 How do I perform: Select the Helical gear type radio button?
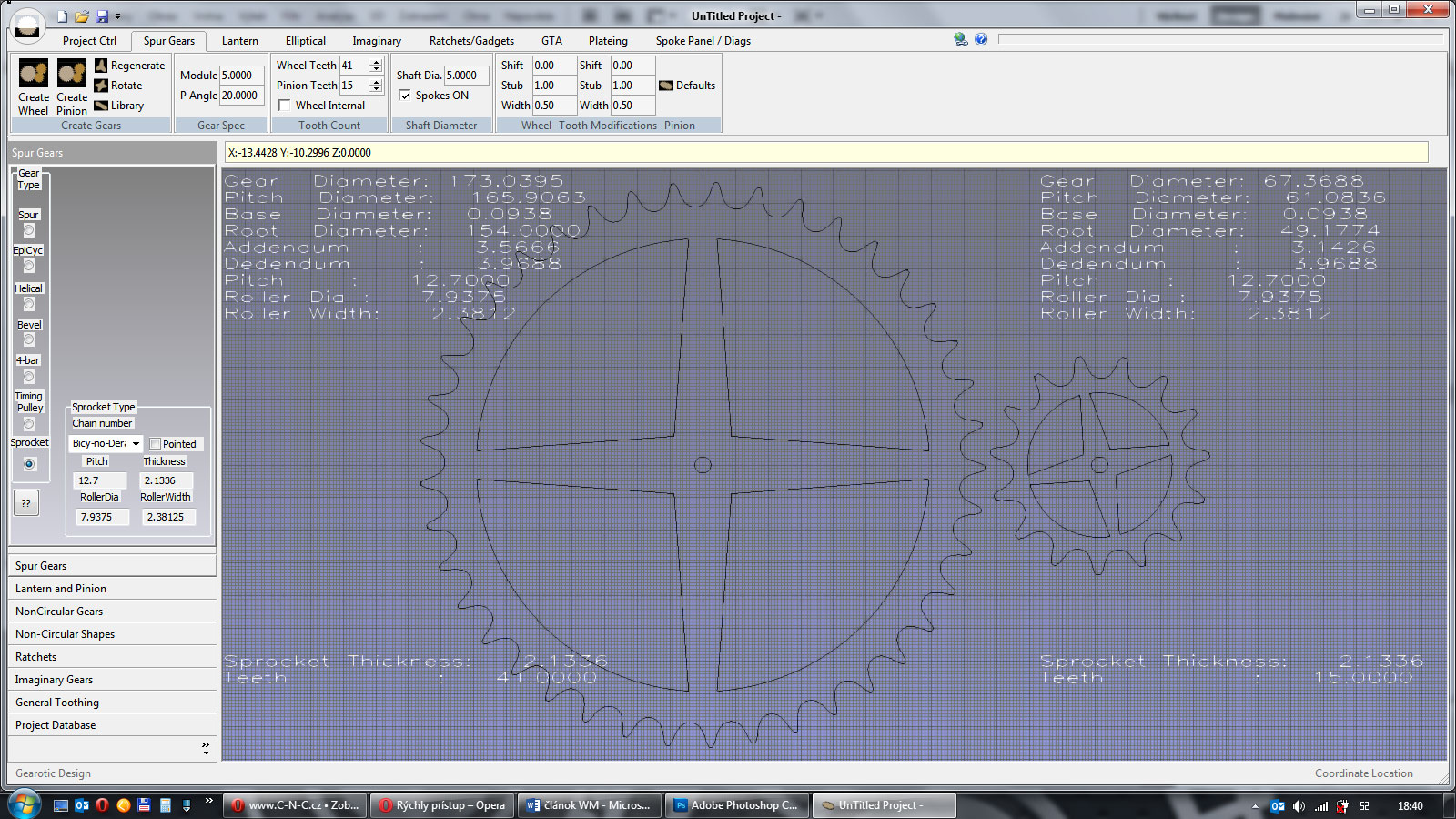pyautogui.click(x=29, y=304)
